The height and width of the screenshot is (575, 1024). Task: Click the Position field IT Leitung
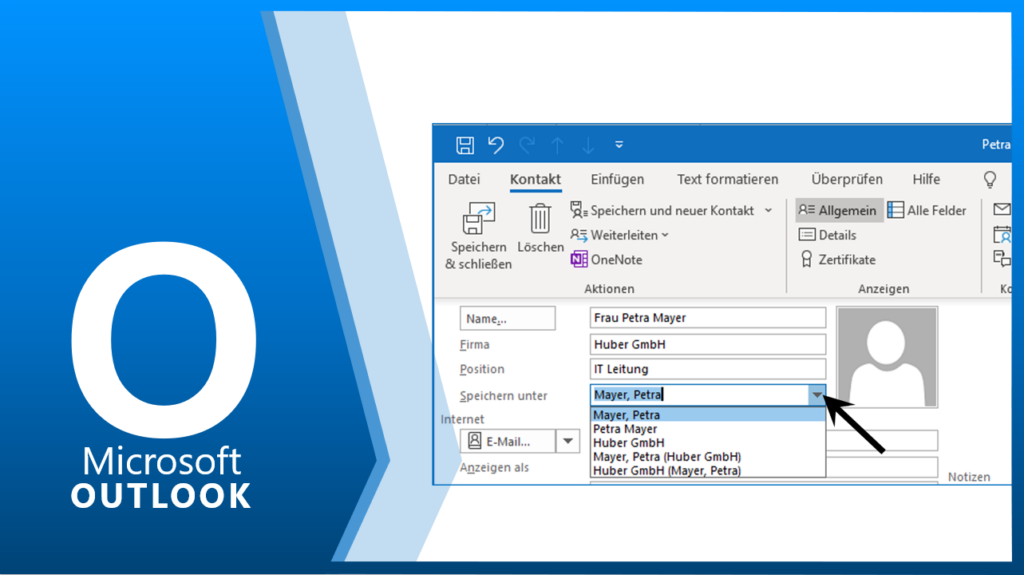(x=707, y=369)
